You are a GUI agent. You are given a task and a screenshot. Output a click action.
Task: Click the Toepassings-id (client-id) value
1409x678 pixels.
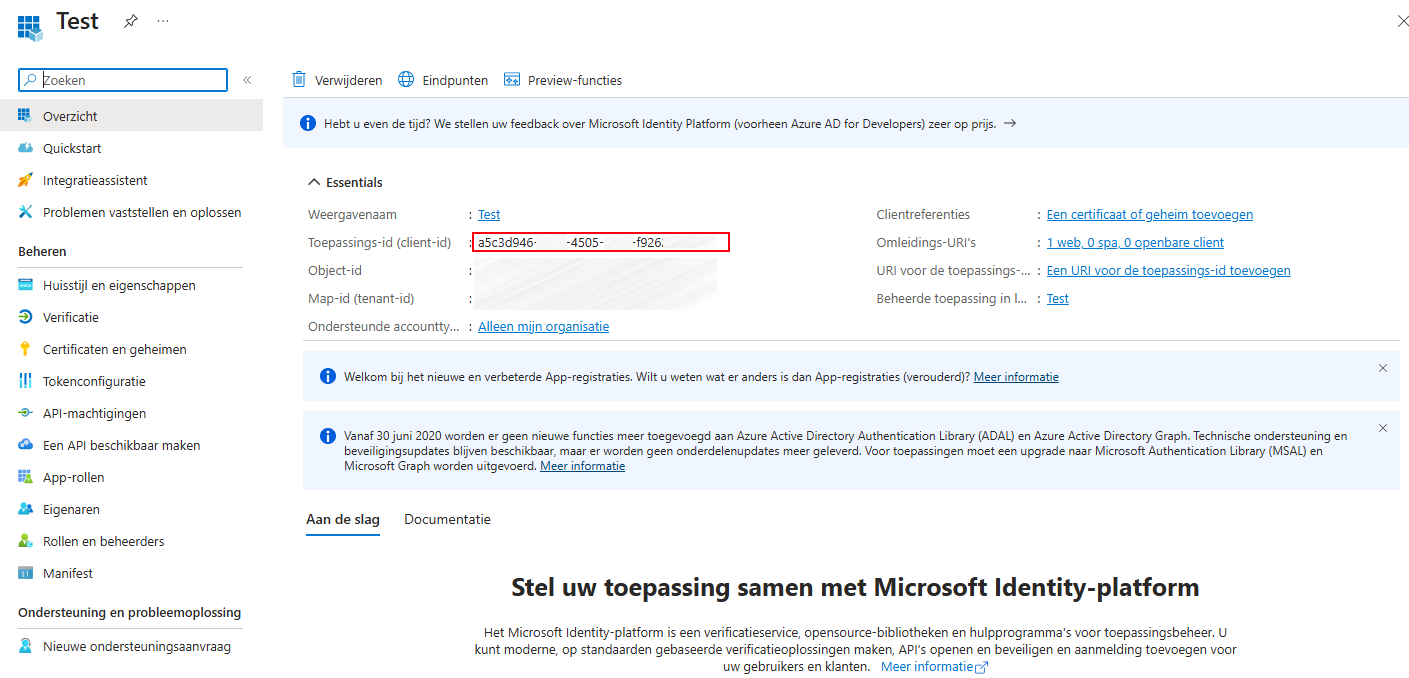601,242
